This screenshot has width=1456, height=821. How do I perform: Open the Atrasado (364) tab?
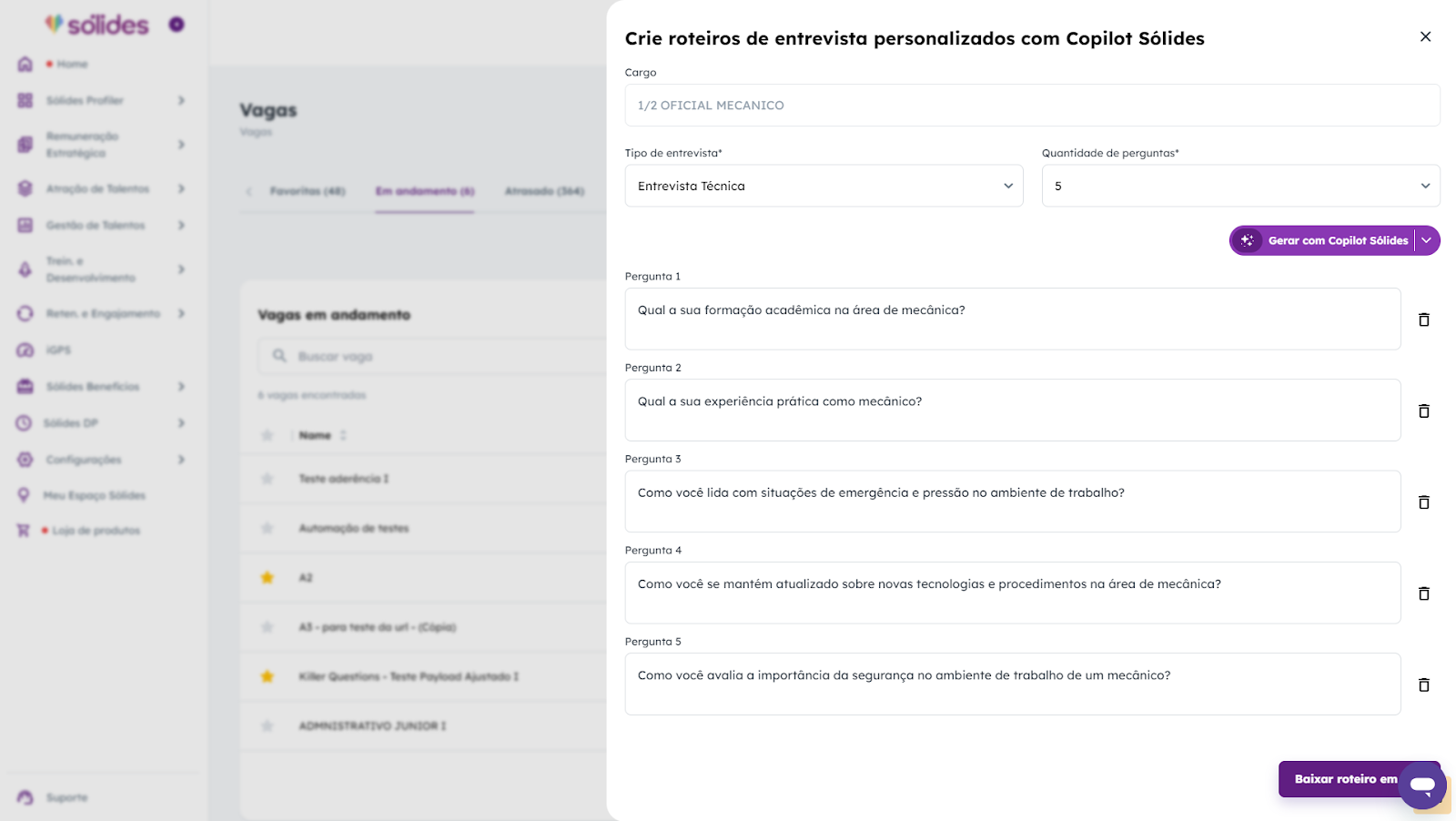click(x=544, y=191)
